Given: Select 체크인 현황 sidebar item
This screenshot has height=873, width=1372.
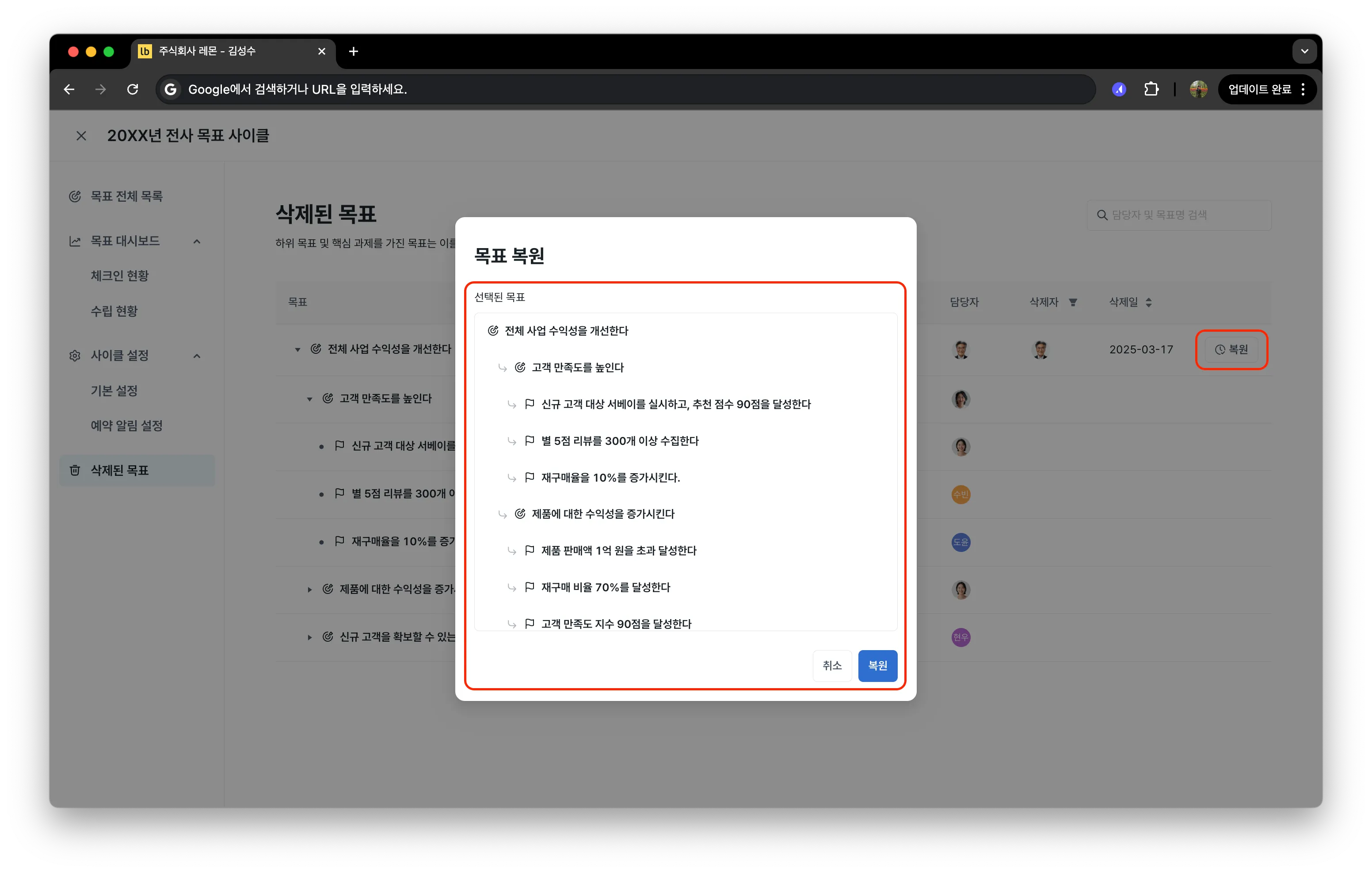Looking at the screenshot, I should [120, 276].
